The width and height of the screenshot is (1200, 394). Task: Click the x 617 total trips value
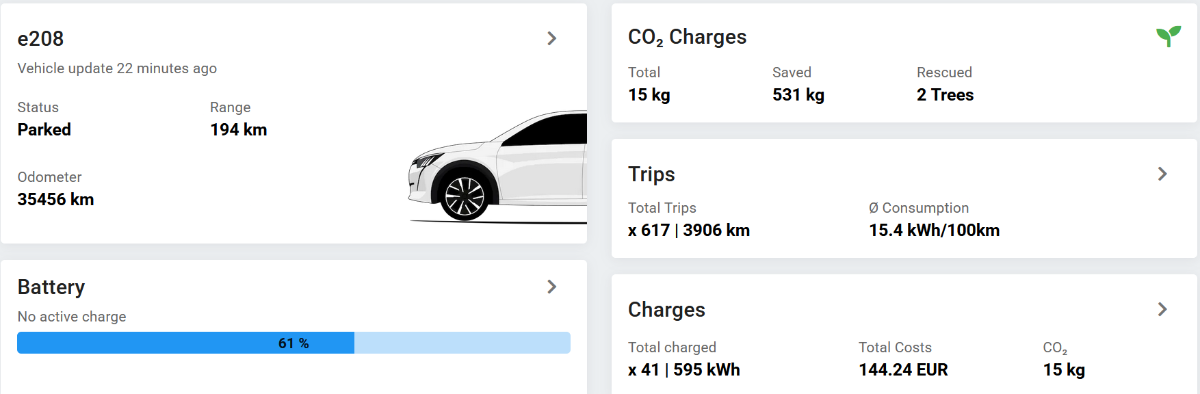click(648, 230)
